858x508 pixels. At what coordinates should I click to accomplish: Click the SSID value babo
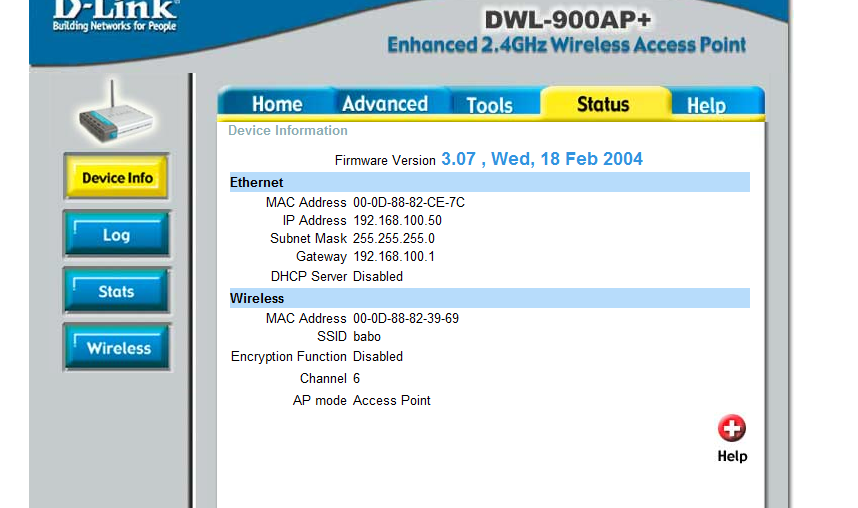(x=367, y=337)
